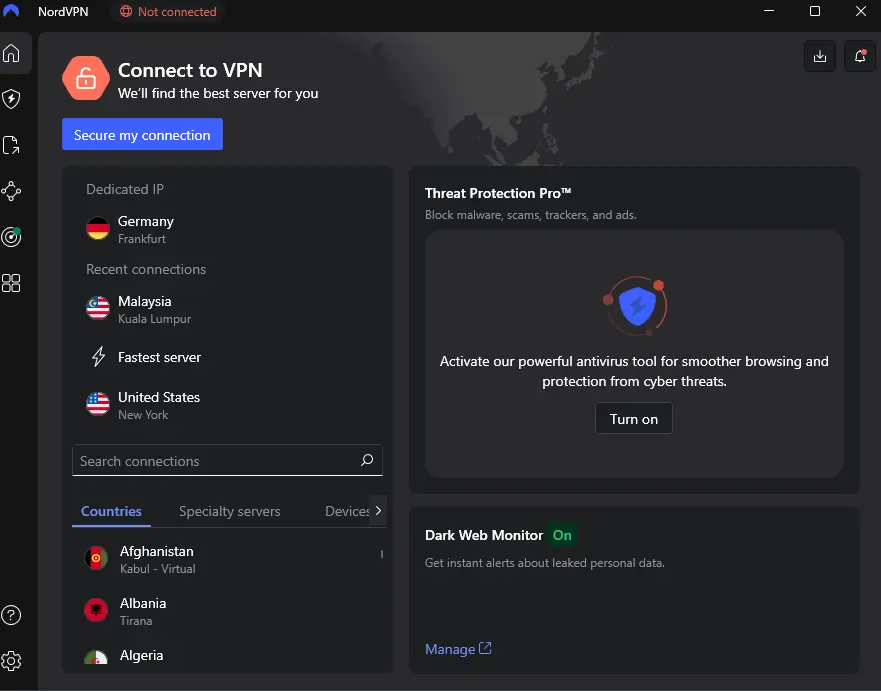Open the notifications bell icon
This screenshot has width=881, height=691.
click(x=860, y=56)
